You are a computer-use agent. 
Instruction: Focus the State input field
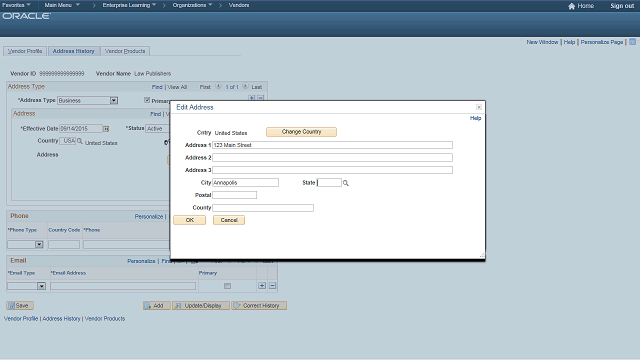click(x=329, y=182)
